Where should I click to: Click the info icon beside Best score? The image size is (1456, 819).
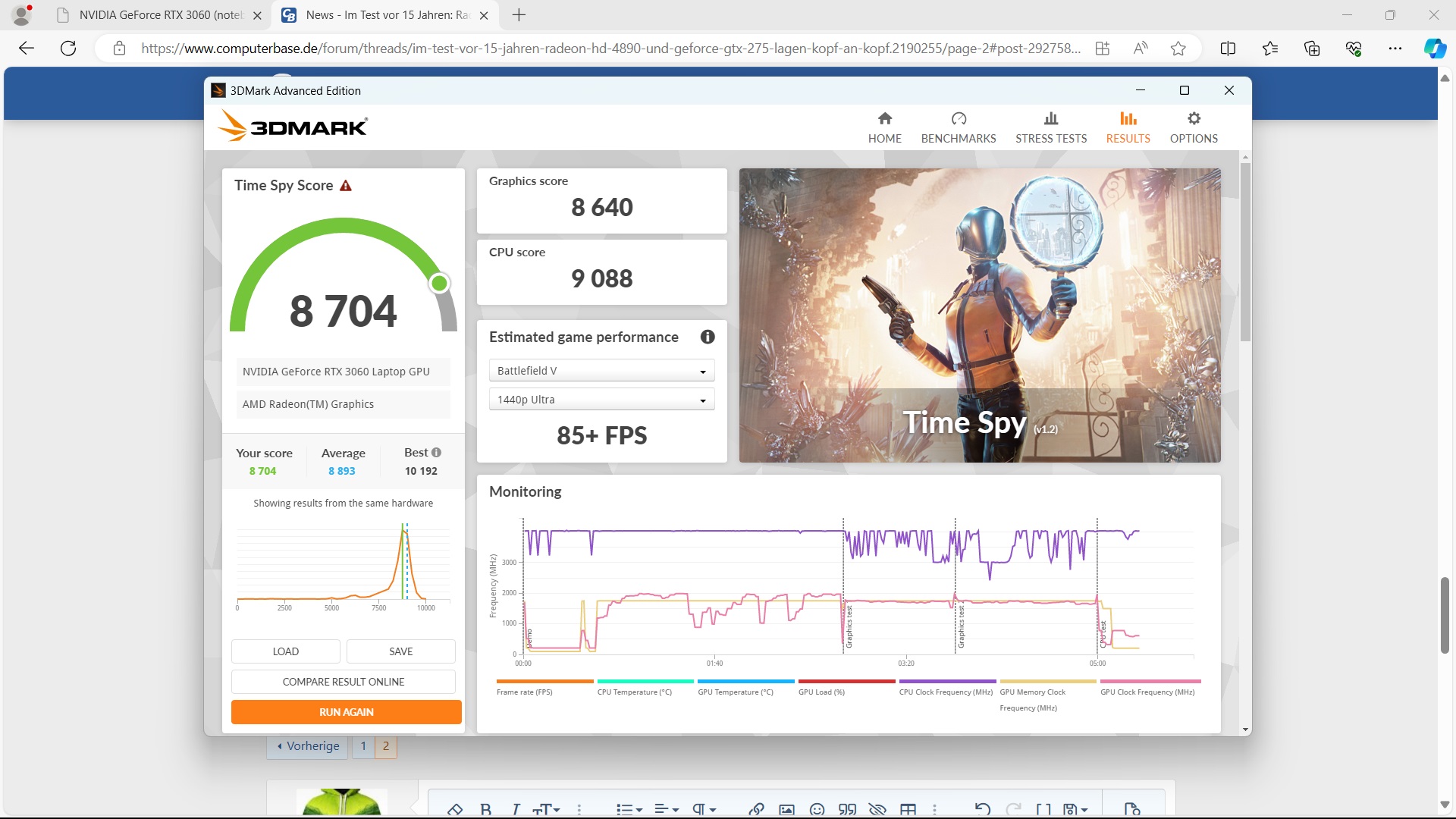coord(437,453)
